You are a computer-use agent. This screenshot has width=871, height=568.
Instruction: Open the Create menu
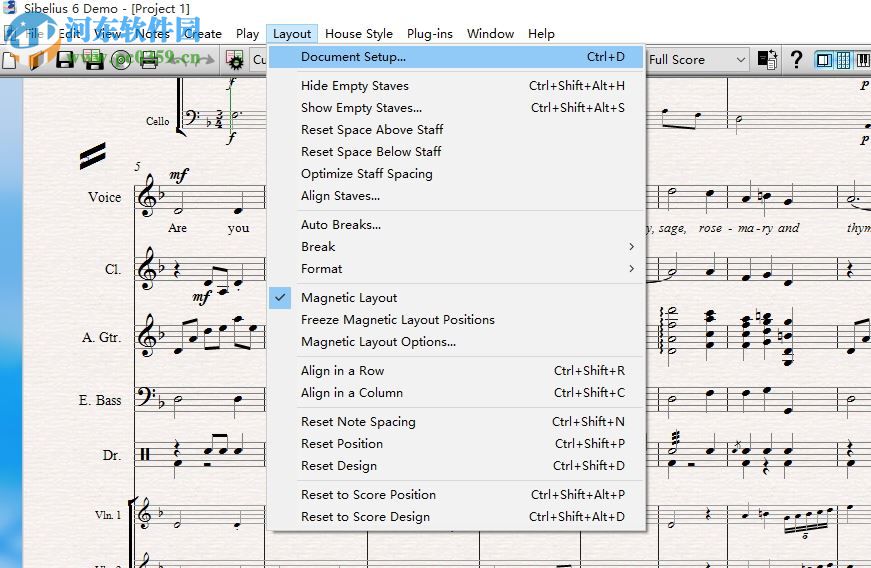pyautogui.click(x=202, y=34)
